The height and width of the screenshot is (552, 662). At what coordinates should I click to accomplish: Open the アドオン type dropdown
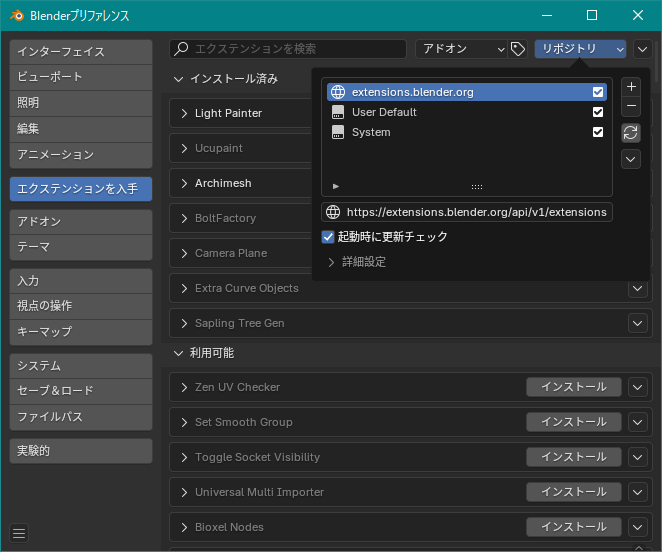pos(461,49)
